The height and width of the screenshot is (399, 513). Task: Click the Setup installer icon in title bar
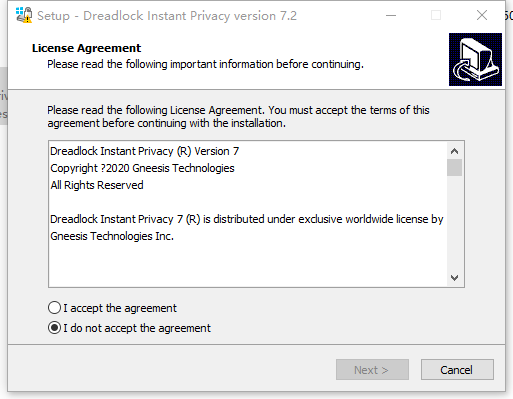tap(24, 15)
